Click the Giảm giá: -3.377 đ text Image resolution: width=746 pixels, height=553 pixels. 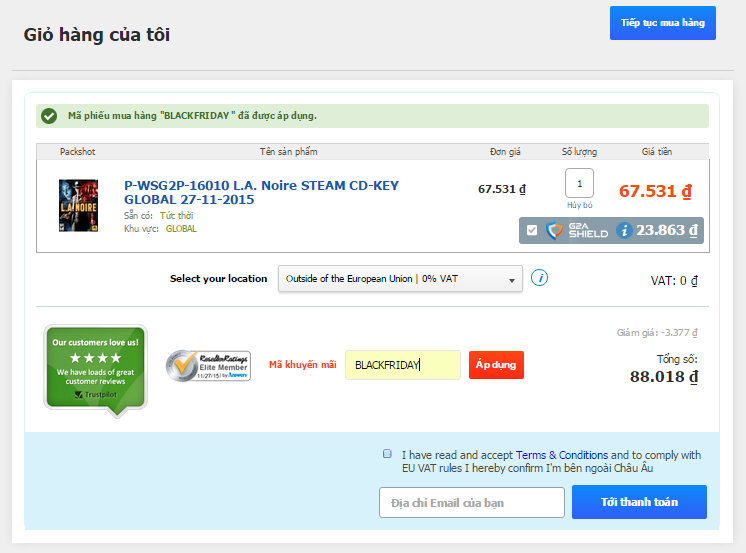pyautogui.click(x=657, y=333)
